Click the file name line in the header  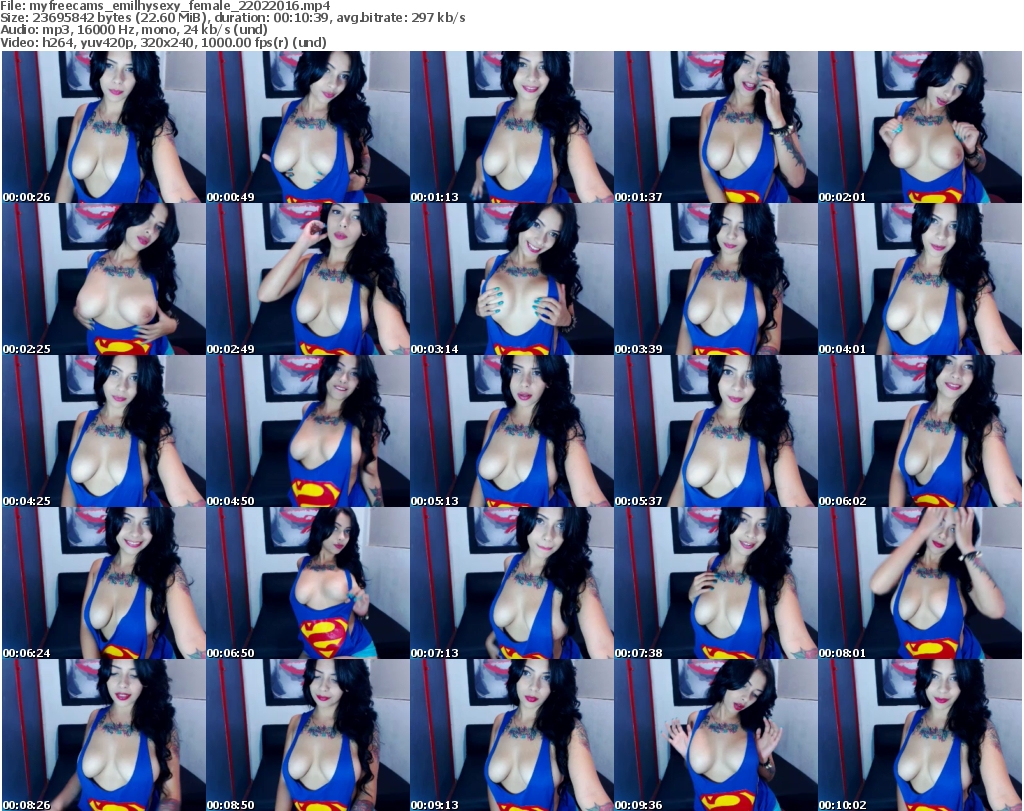[165, 6]
